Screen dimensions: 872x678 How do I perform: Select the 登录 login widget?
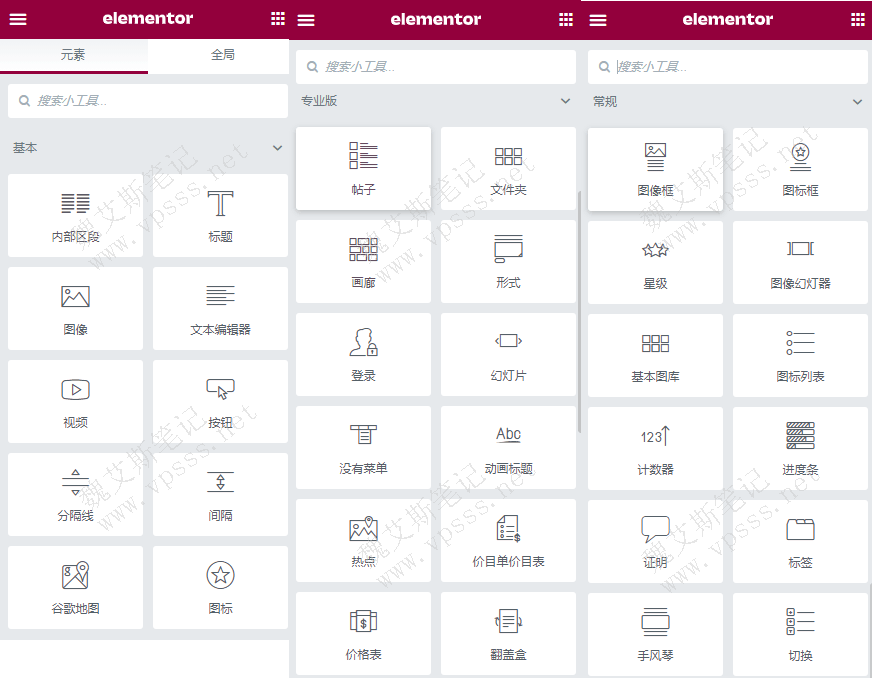click(363, 354)
